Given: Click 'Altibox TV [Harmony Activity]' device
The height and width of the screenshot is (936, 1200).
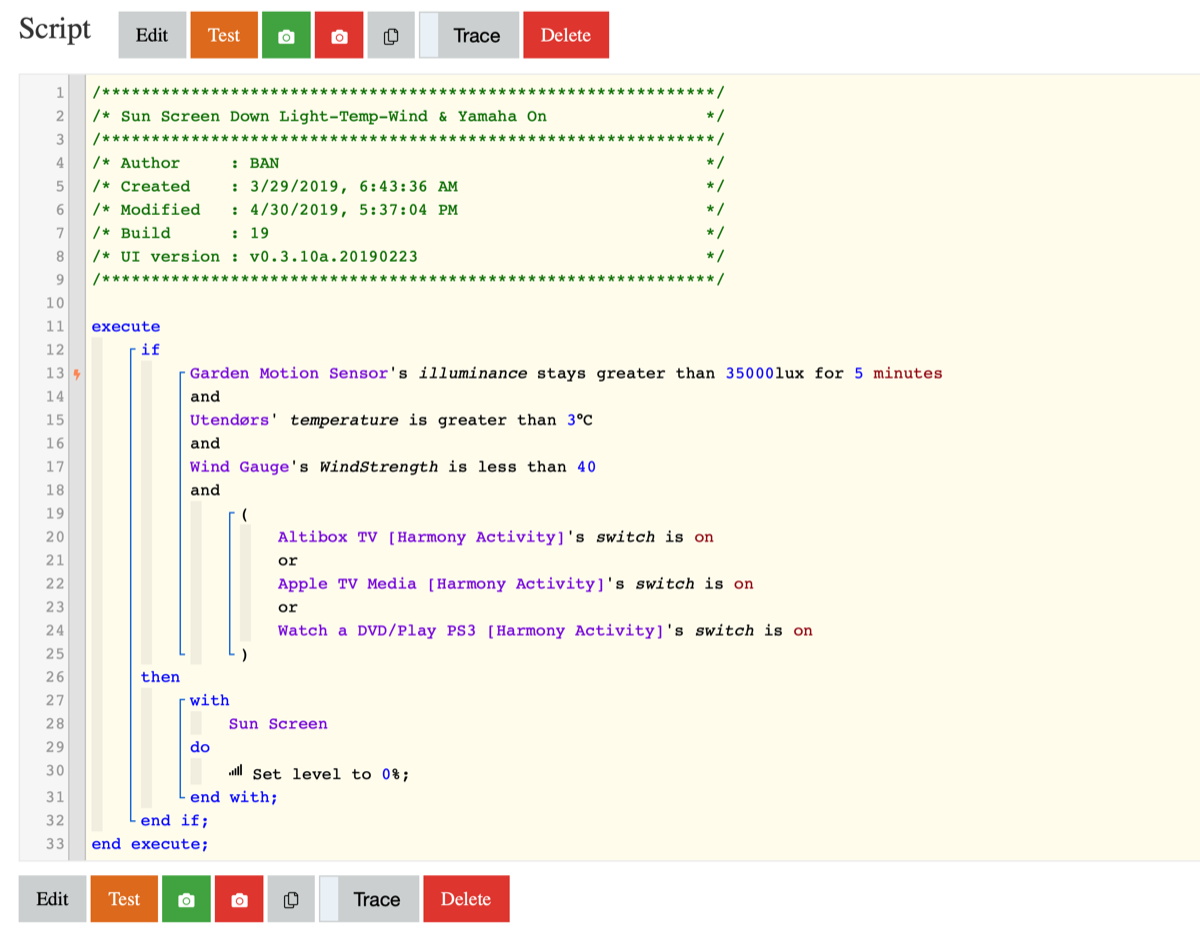Looking at the screenshot, I should pos(422,537).
